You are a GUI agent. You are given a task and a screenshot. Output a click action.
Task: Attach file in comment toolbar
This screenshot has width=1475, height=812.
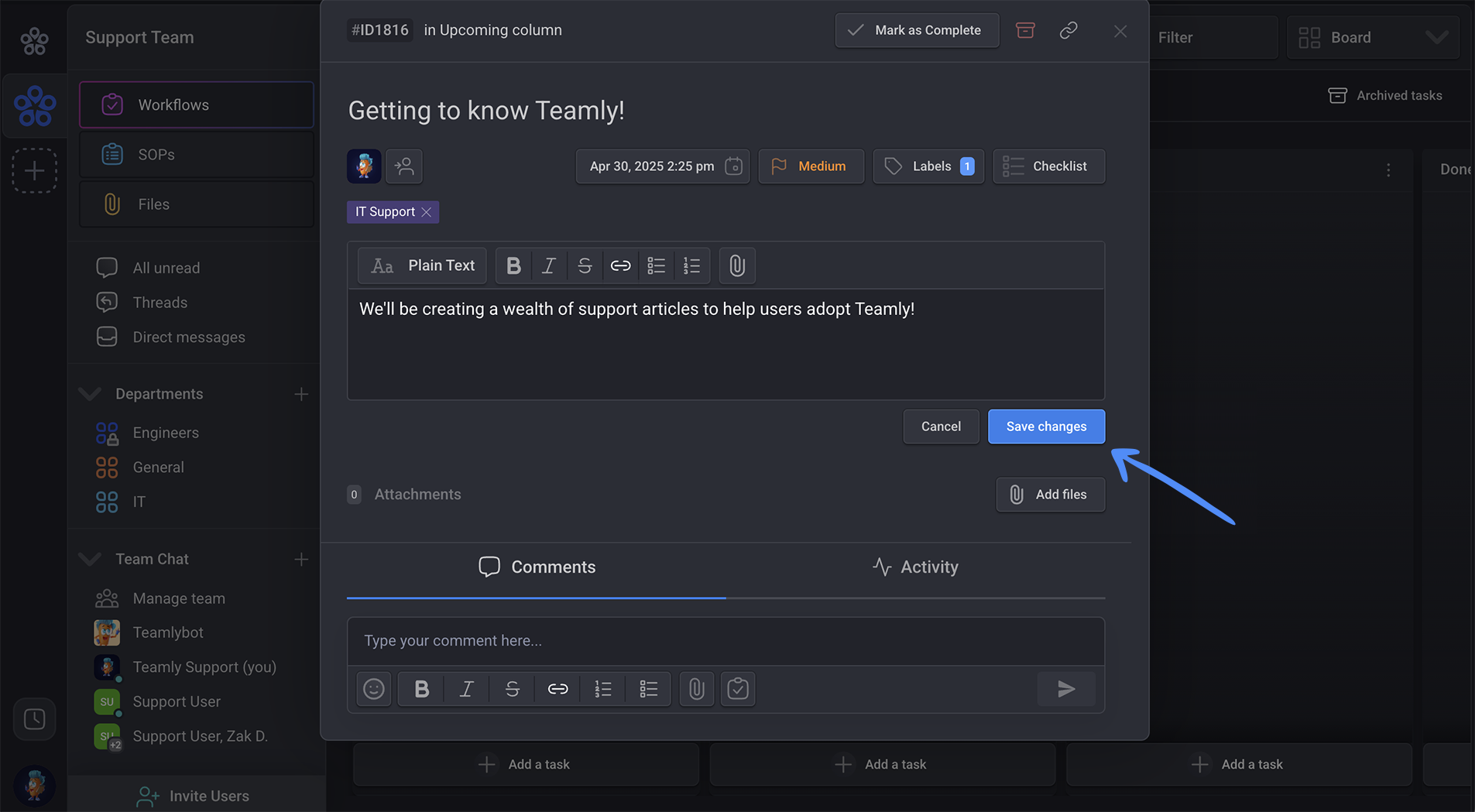(x=697, y=689)
